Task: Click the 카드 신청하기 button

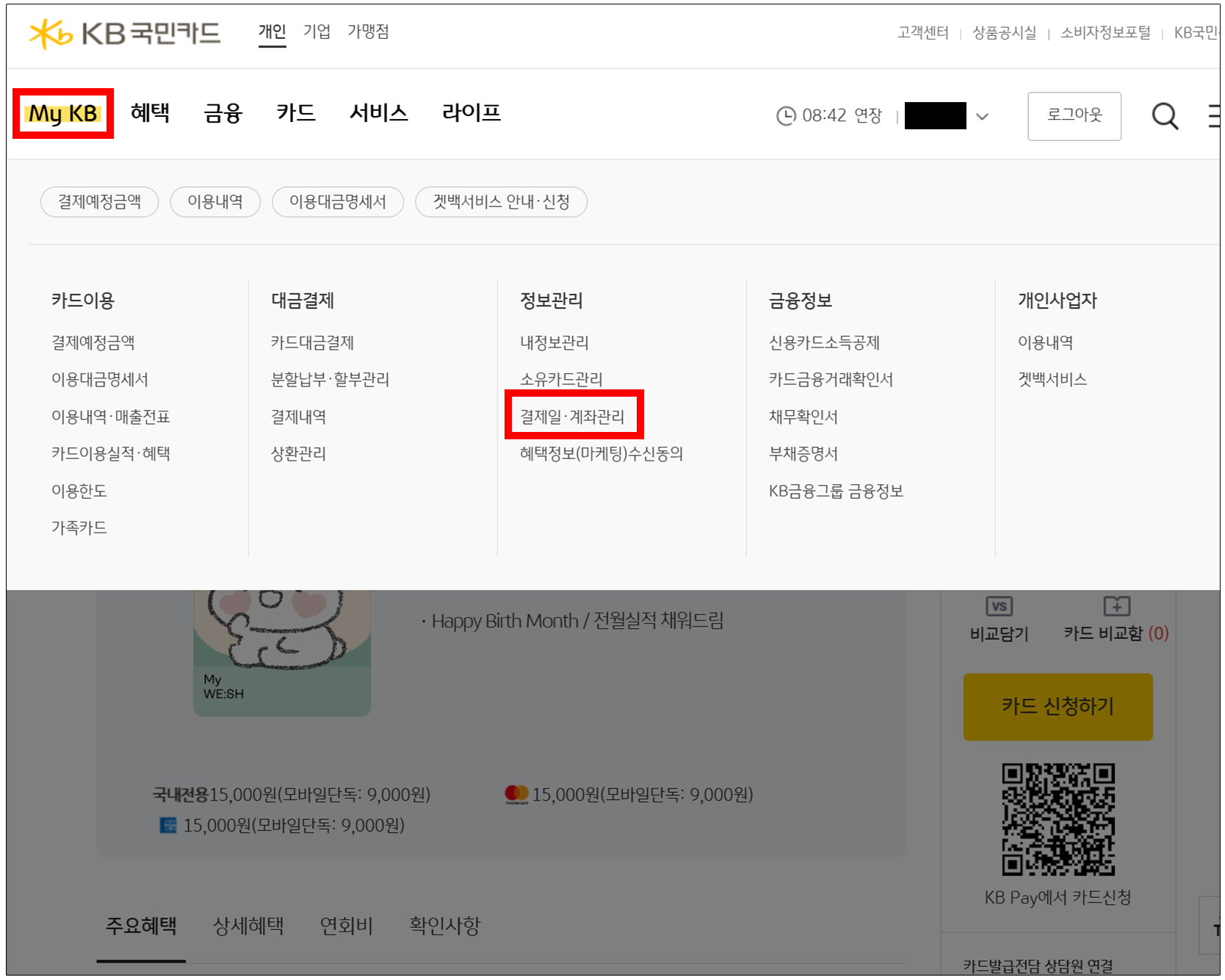Action: coord(1058,707)
